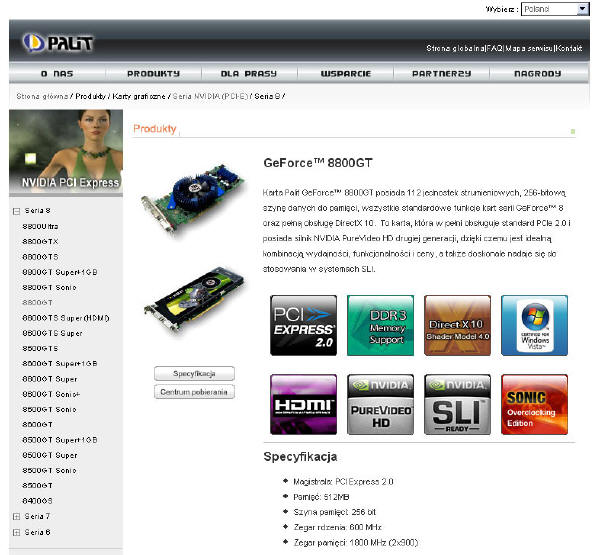Click the Sonic Overclocking Edition badge

click(x=534, y=404)
